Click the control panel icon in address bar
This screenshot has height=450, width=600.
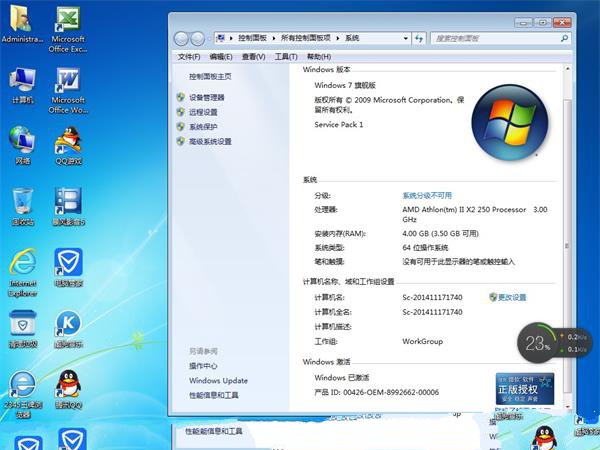click(220, 38)
